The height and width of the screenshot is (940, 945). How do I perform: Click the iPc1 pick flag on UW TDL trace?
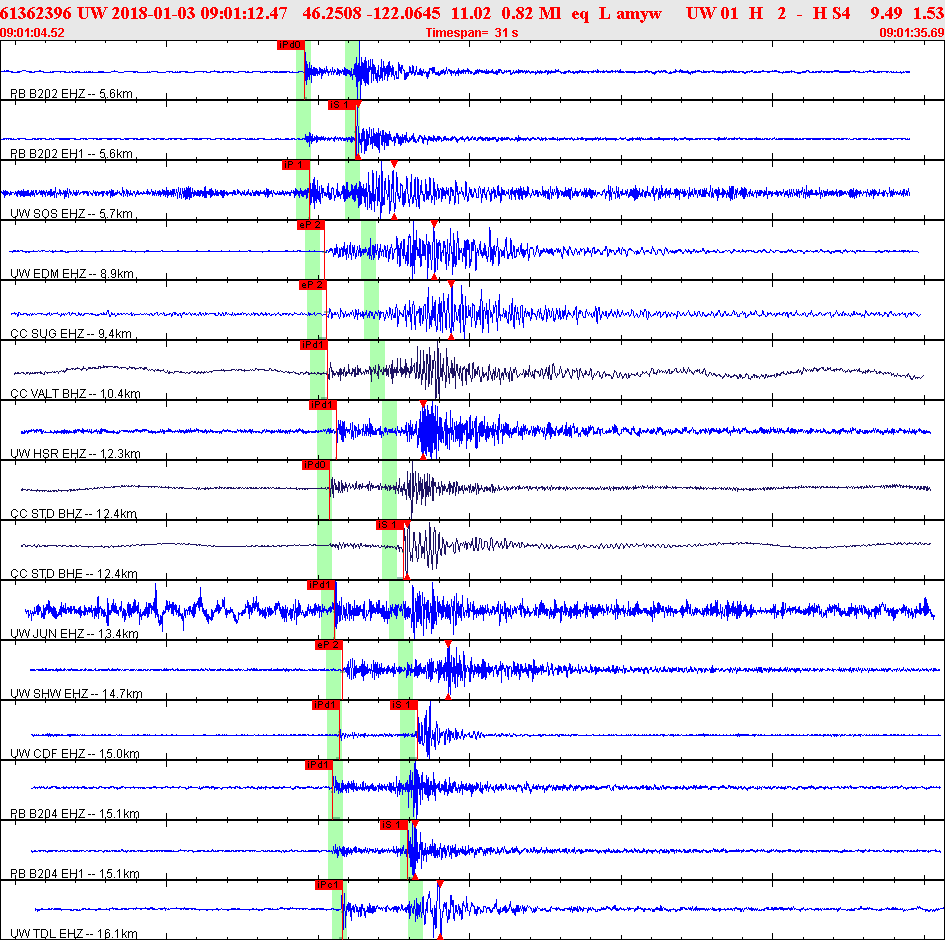coord(329,885)
